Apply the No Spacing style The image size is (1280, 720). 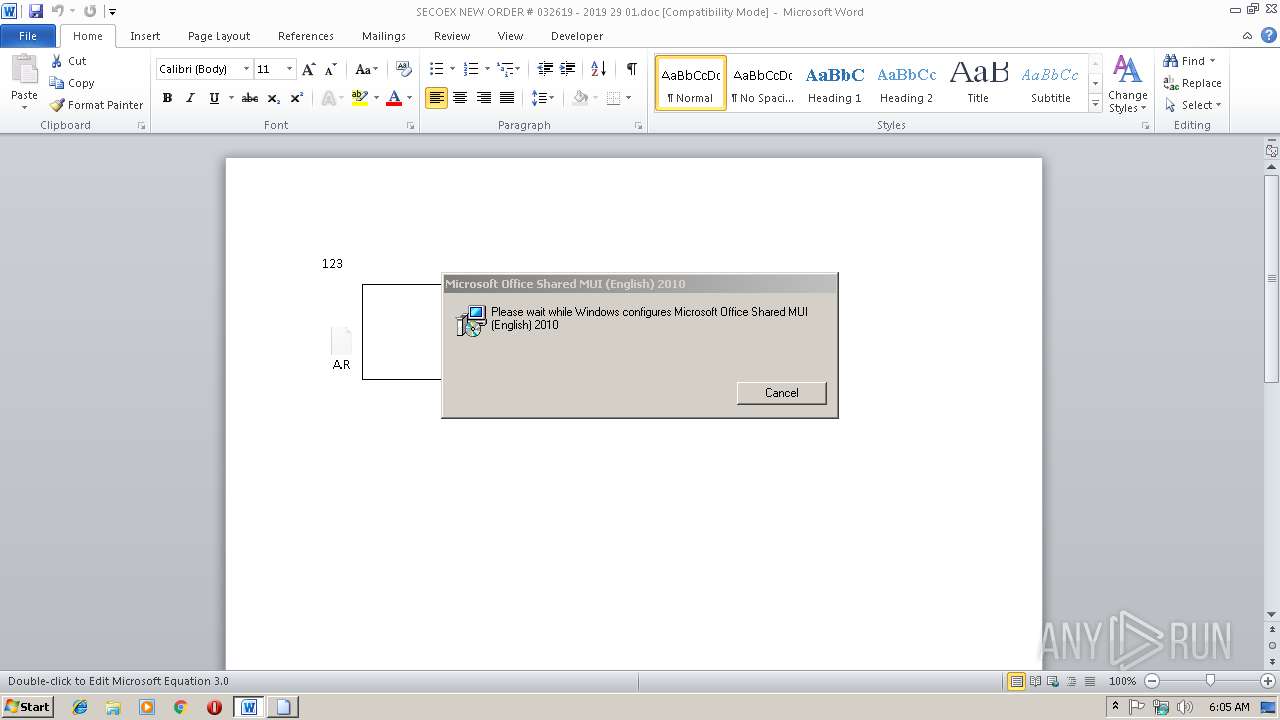click(763, 83)
